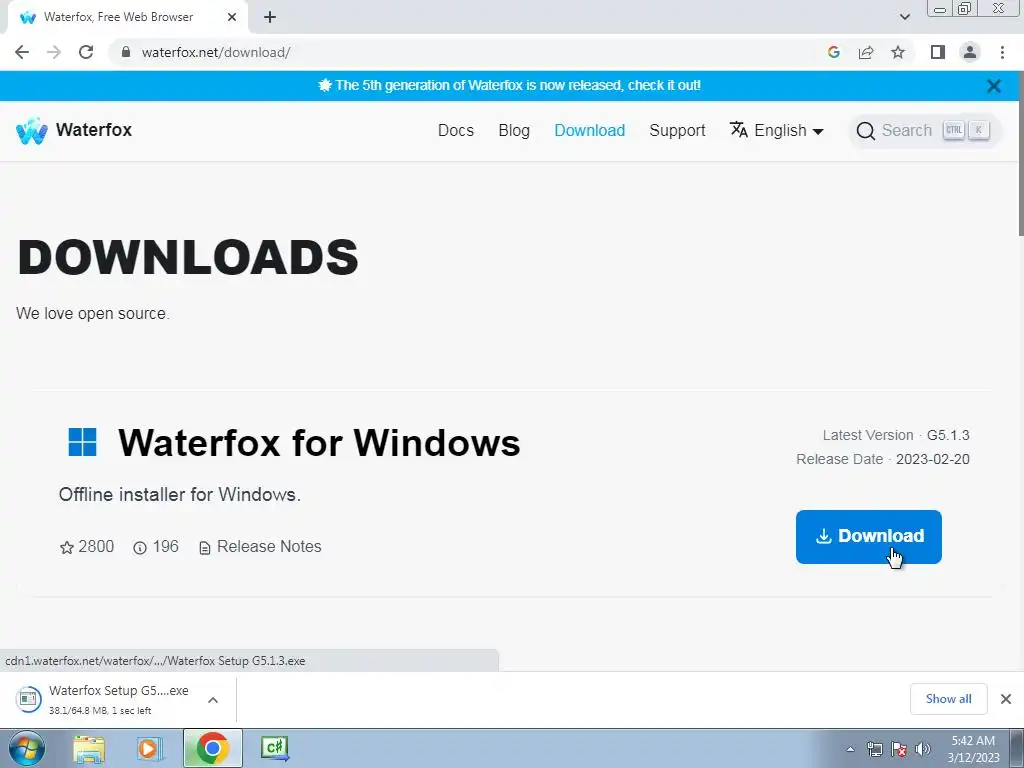Click Show all downloads
1024x768 pixels.
point(948,699)
